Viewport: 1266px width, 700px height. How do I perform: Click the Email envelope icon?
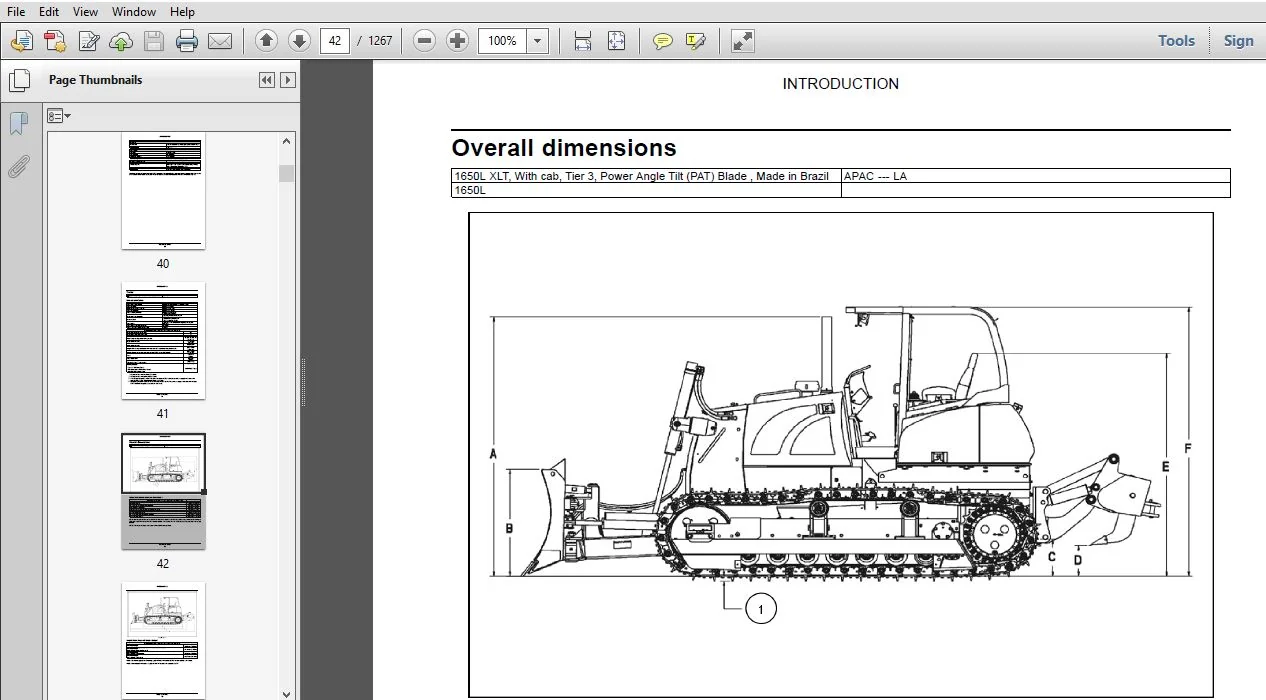pyautogui.click(x=220, y=41)
